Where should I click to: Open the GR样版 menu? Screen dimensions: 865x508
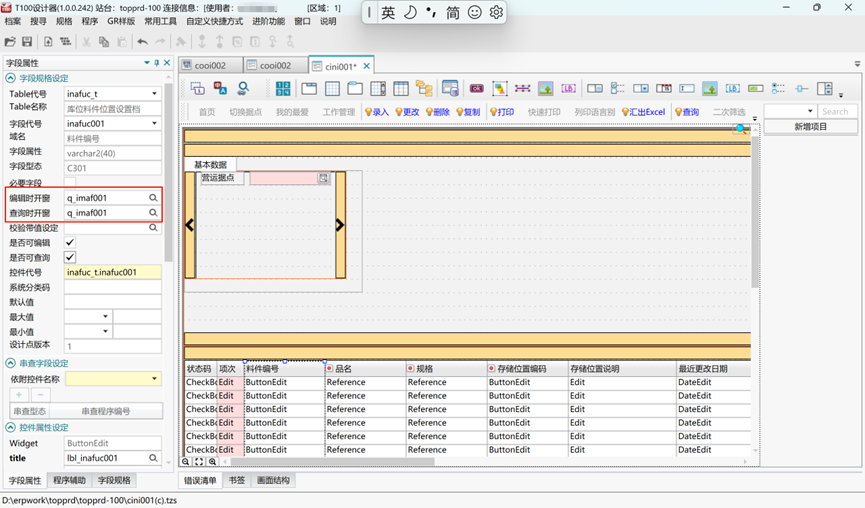(121, 21)
